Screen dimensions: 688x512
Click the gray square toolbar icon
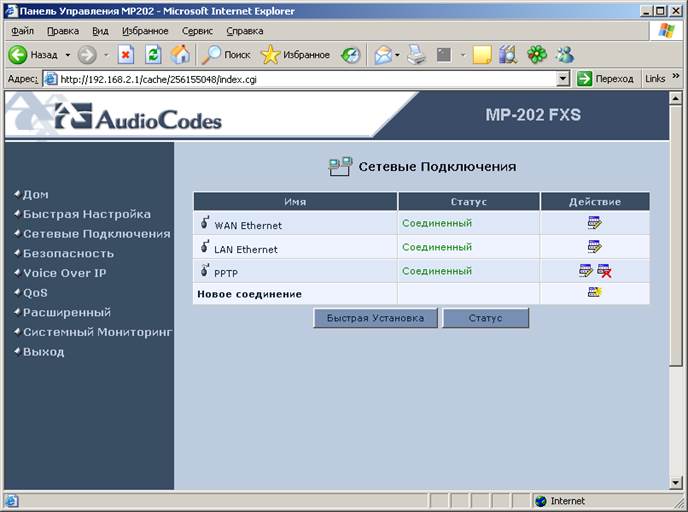tap(444, 55)
